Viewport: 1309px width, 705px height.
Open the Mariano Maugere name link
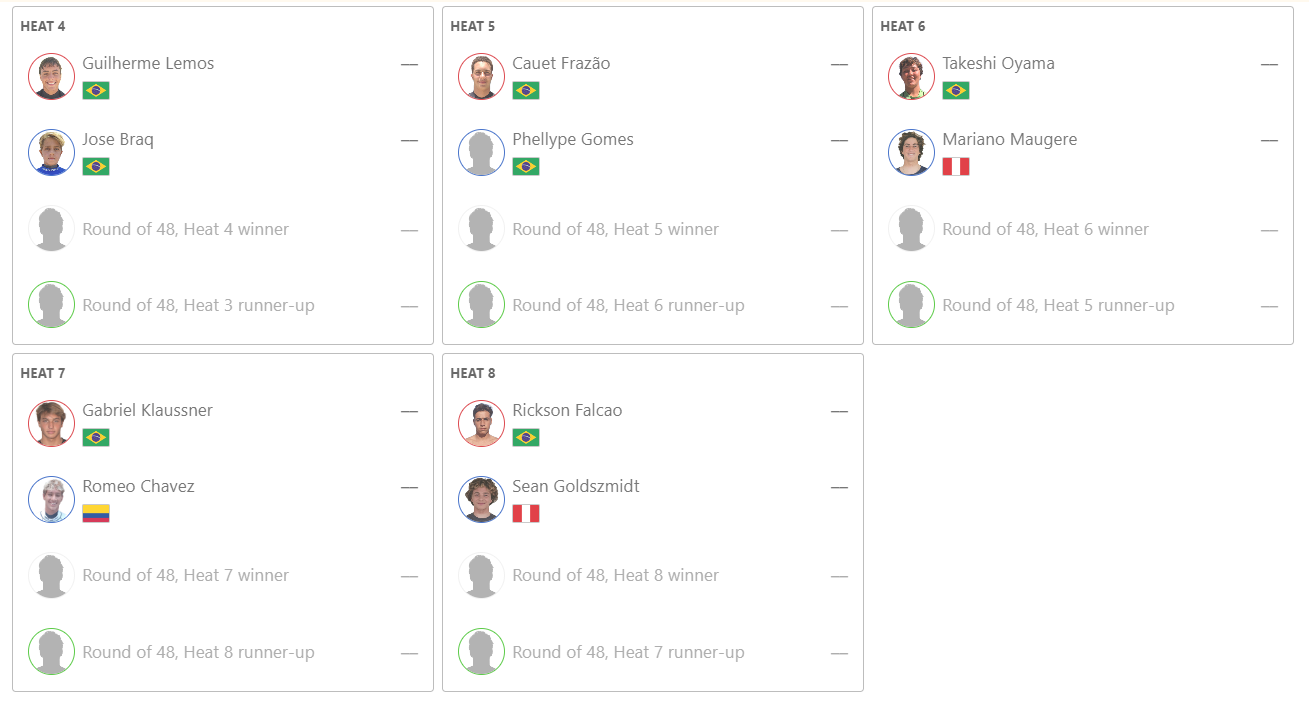(x=1010, y=139)
